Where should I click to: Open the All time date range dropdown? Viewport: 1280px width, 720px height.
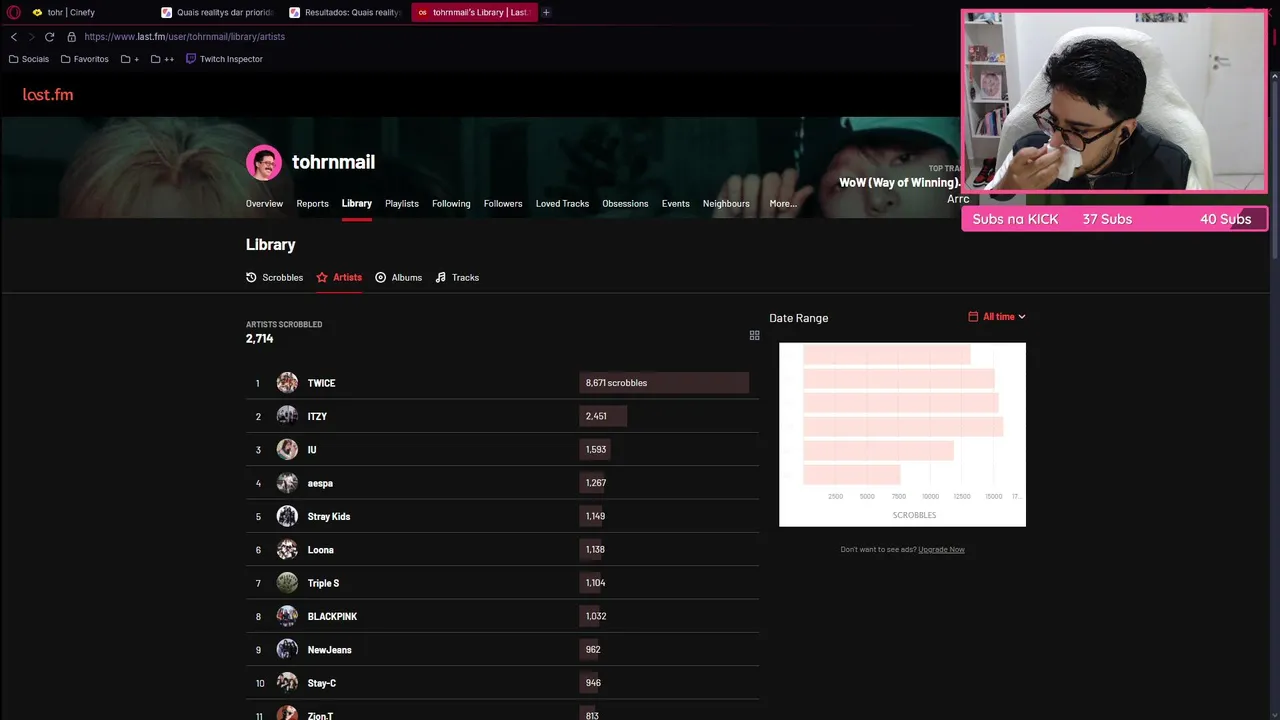tap(997, 317)
